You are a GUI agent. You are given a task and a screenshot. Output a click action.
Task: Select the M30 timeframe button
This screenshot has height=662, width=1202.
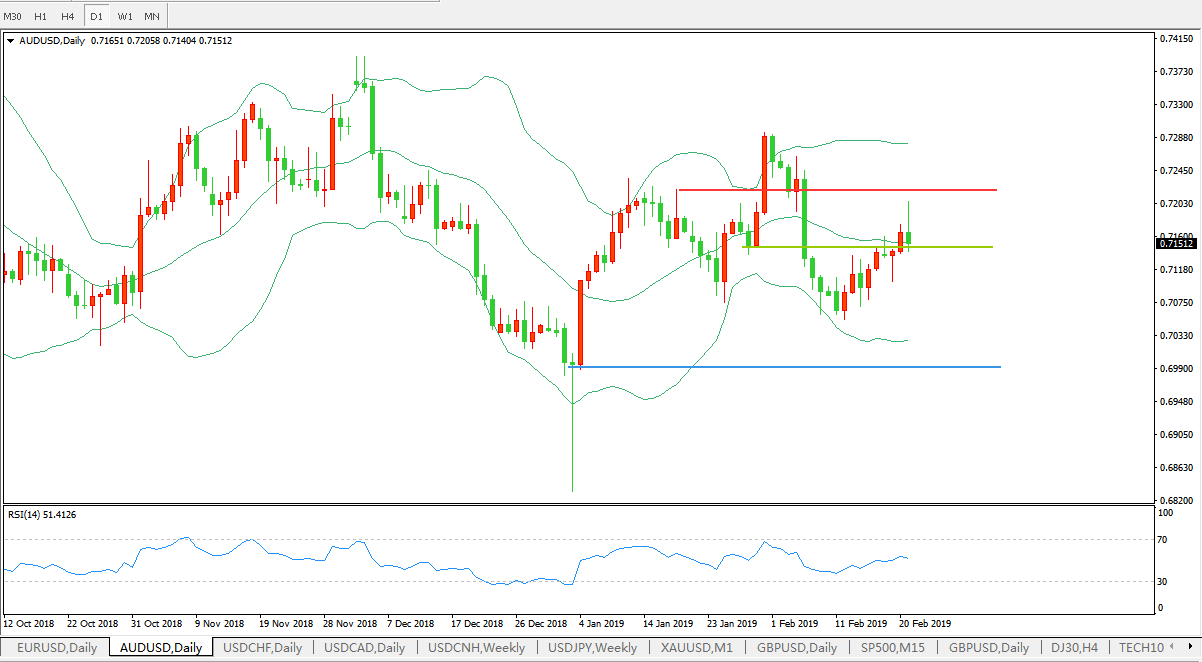click(13, 16)
